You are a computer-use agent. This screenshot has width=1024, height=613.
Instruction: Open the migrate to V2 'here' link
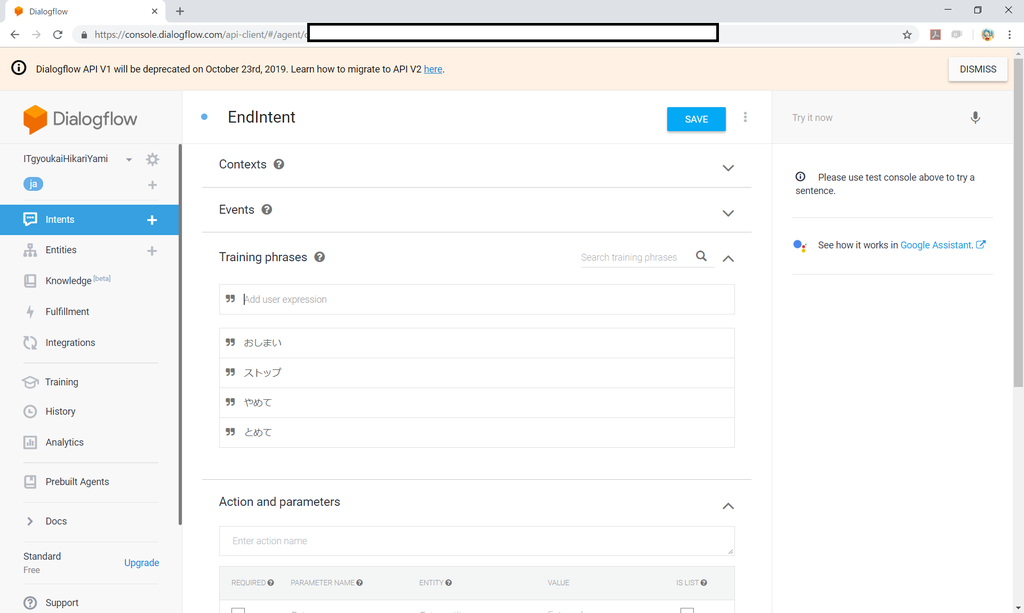click(x=433, y=69)
